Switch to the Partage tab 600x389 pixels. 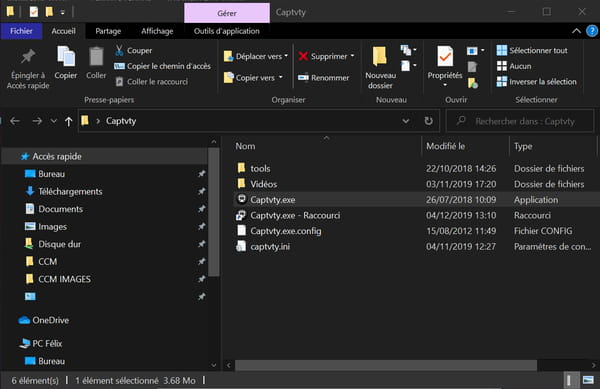(x=108, y=31)
